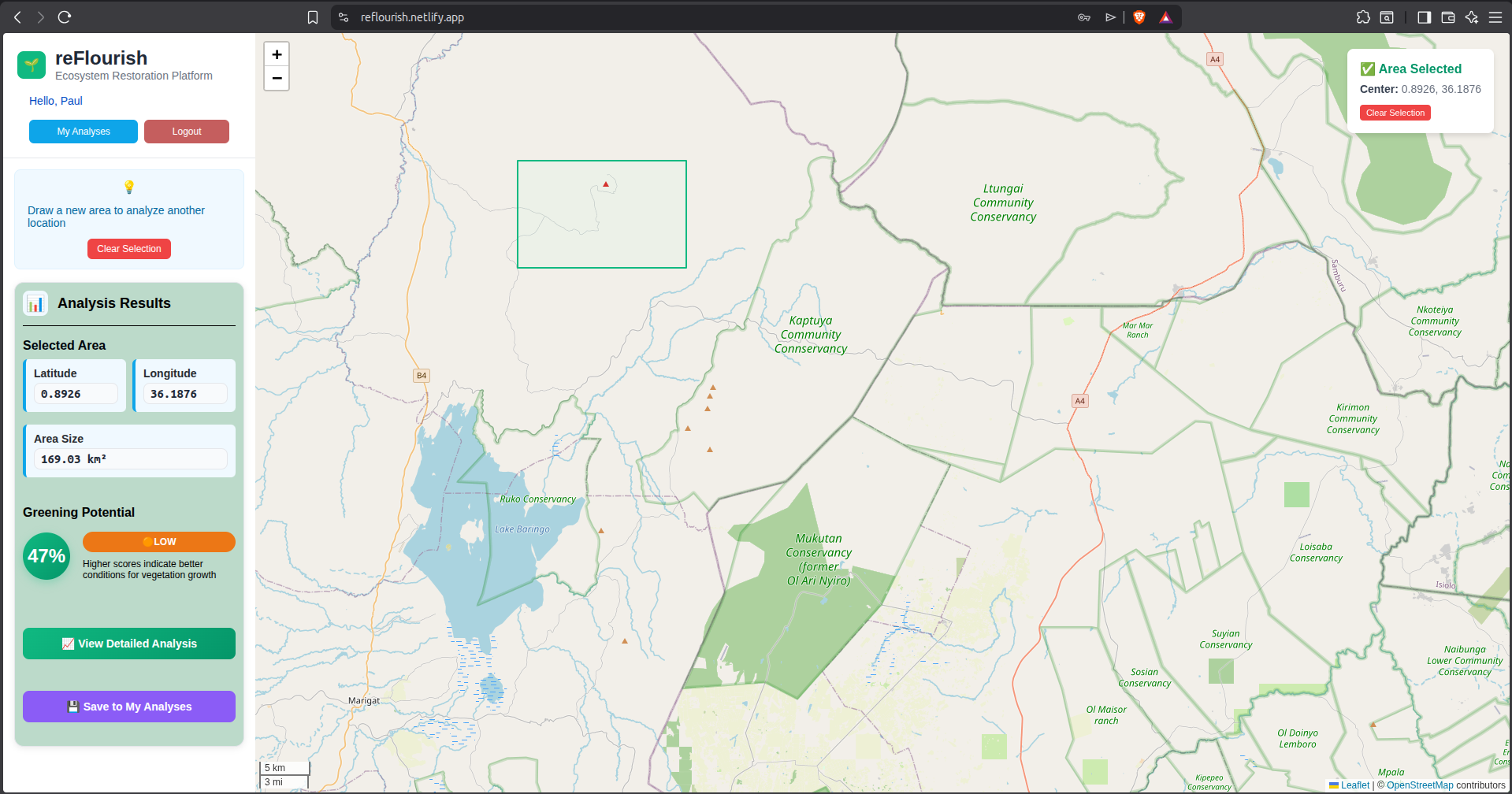Viewport: 1512px width, 794px height.
Task: Click the selected green rectangle on map
Action: 601,228
